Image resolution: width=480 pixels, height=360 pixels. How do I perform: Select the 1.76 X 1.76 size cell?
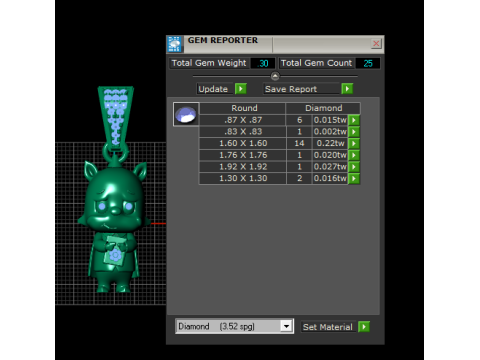click(243, 155)
